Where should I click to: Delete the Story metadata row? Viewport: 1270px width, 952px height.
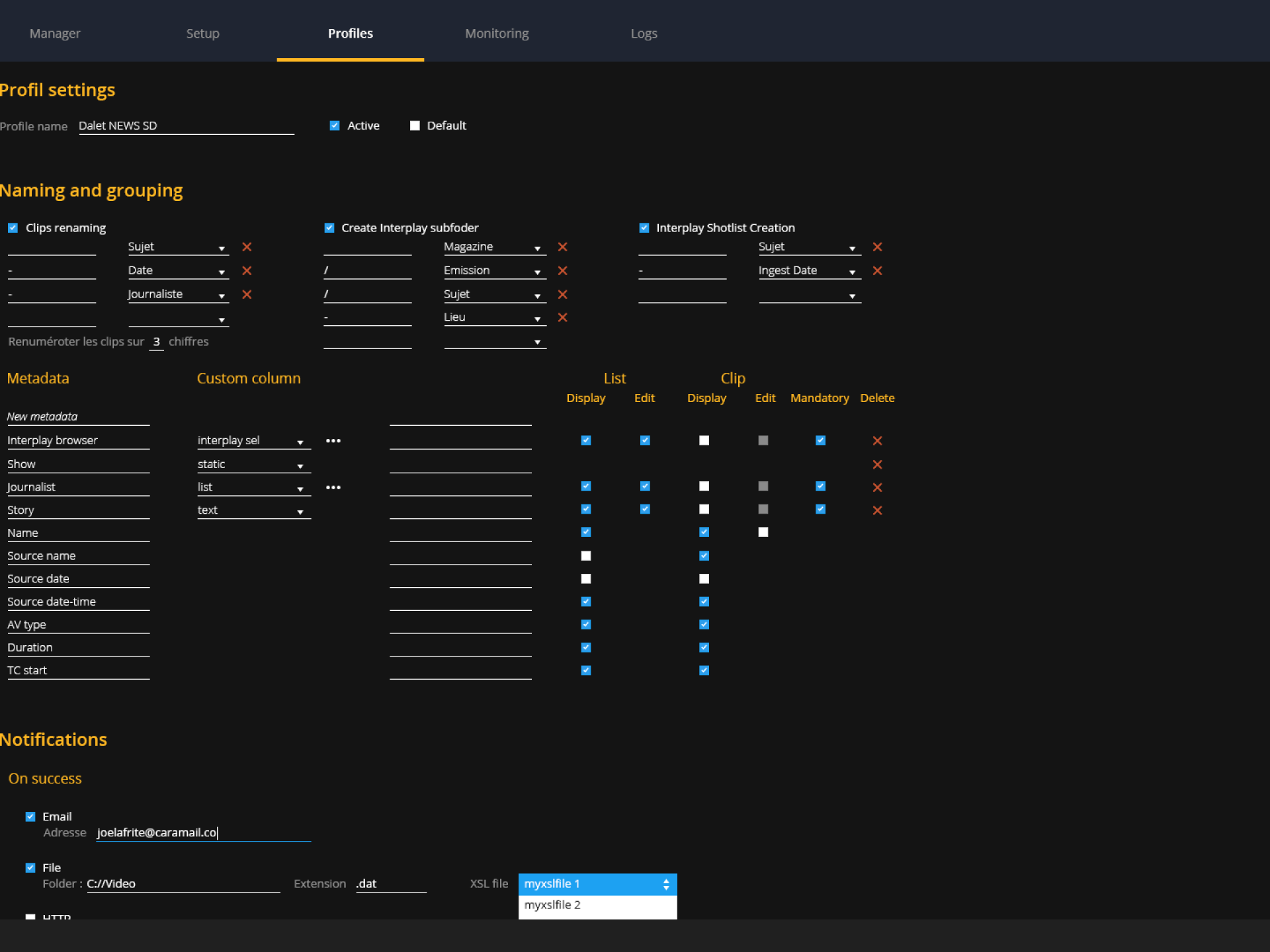[878, 510]
